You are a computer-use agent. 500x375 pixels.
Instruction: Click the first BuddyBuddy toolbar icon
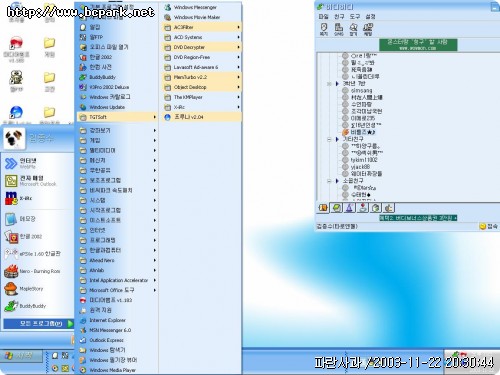pos(323,29)
